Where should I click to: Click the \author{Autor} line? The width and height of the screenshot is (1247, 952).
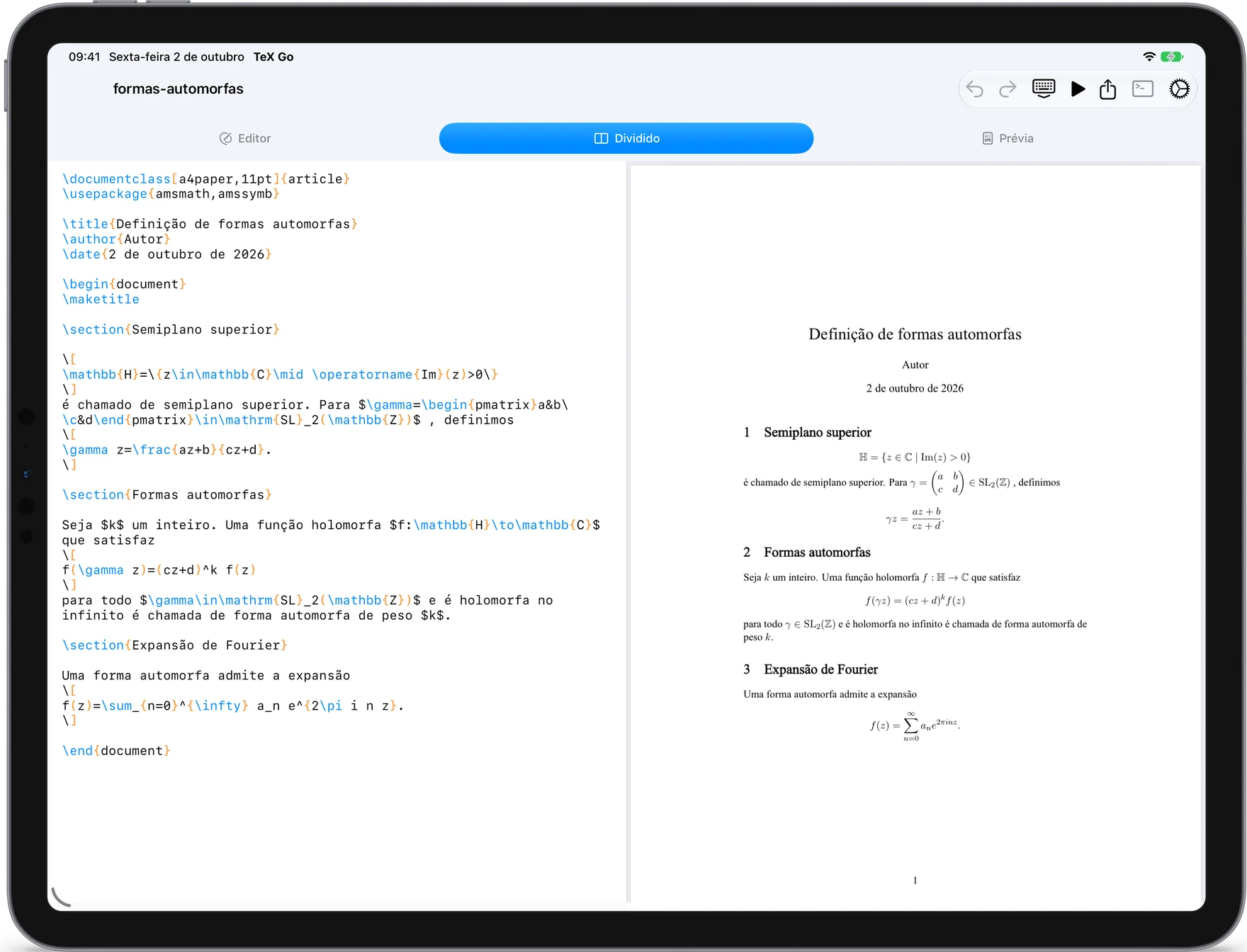point(116,239)
